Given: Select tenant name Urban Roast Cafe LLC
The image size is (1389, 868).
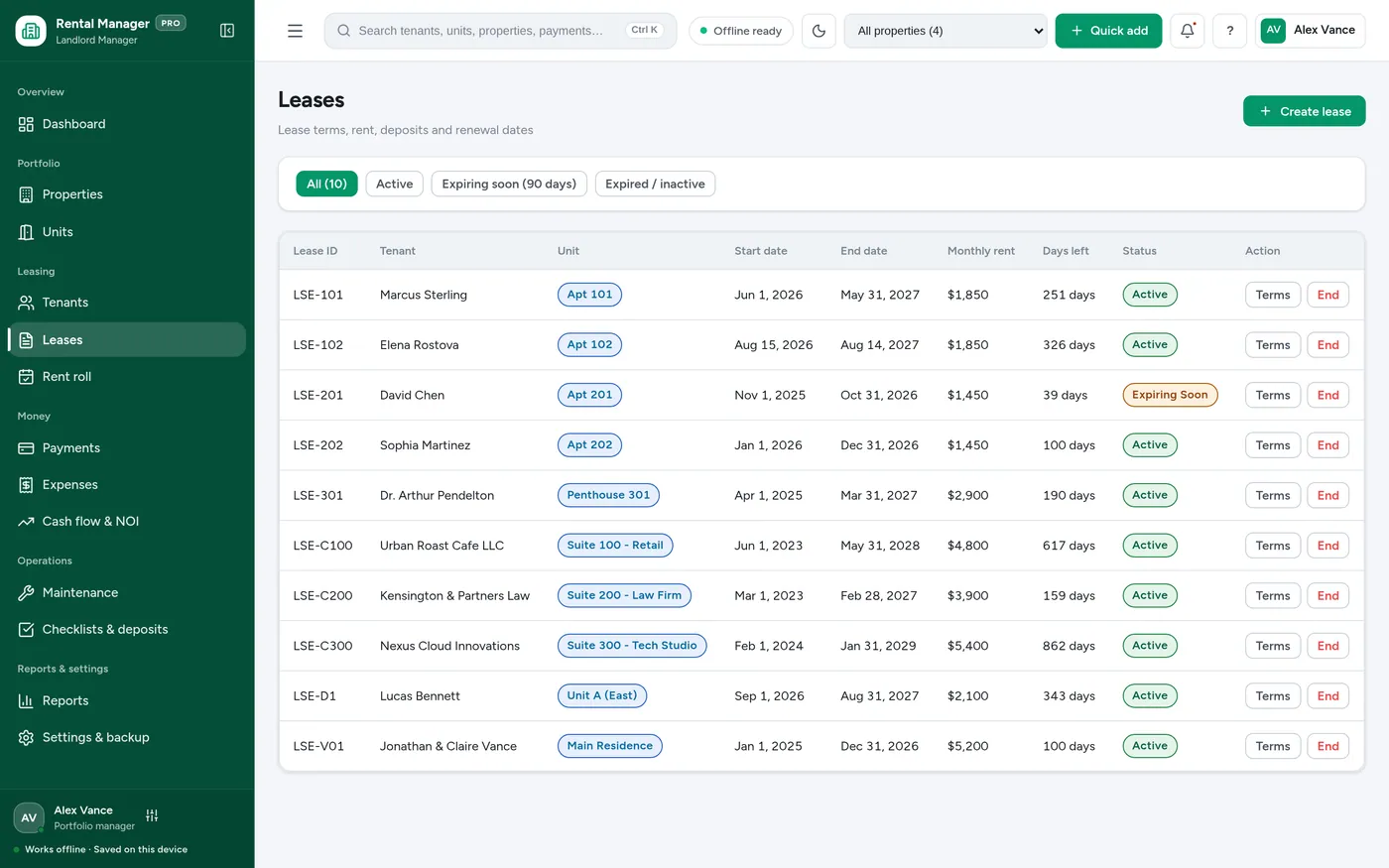Looking at the screenshot, I should point(442,546).
